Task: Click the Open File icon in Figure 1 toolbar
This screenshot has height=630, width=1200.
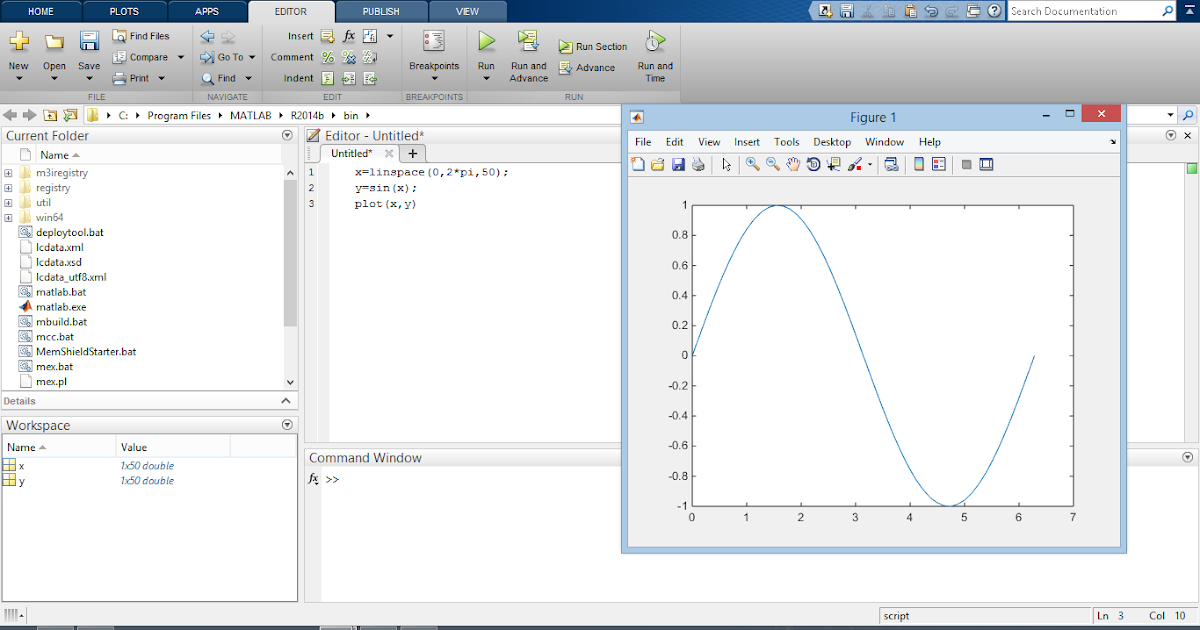Action: (x=658, y=164)
